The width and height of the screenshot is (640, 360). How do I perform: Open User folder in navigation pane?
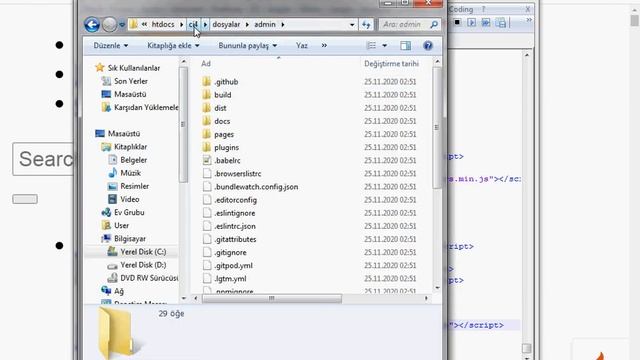coord(121,225)
